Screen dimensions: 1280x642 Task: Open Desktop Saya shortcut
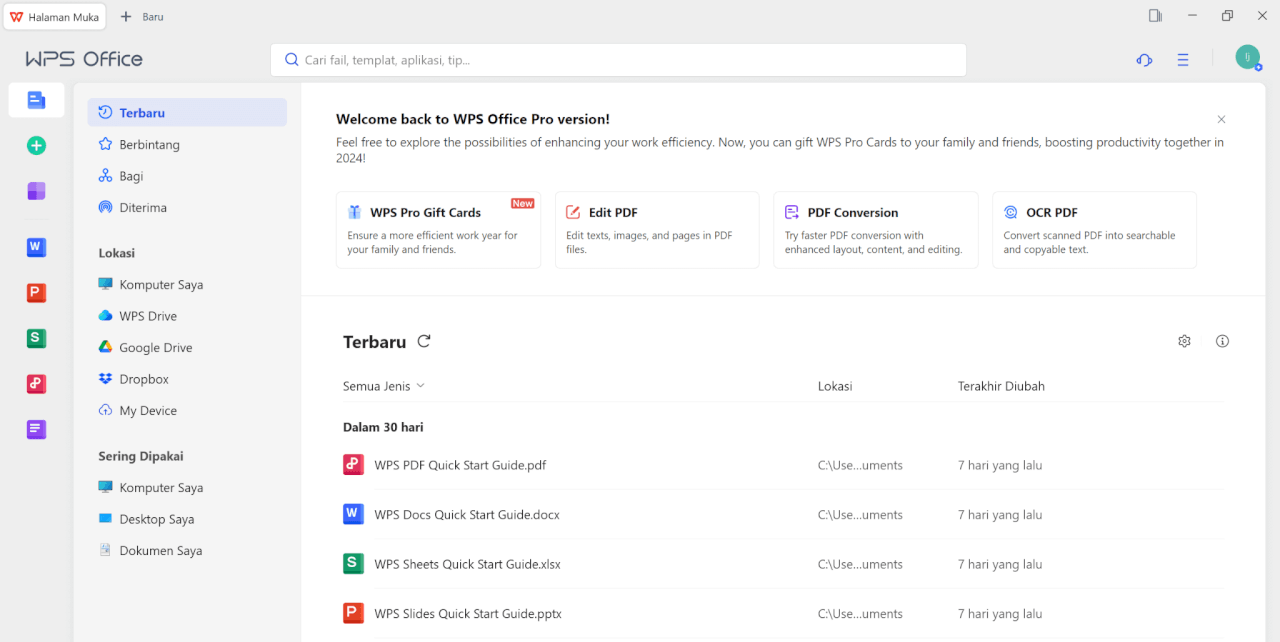point(187,519)
